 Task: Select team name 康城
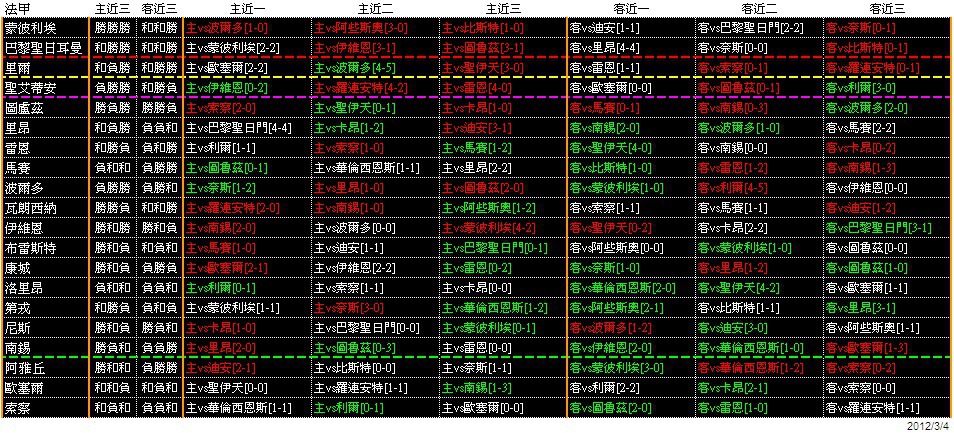[16, 269]
